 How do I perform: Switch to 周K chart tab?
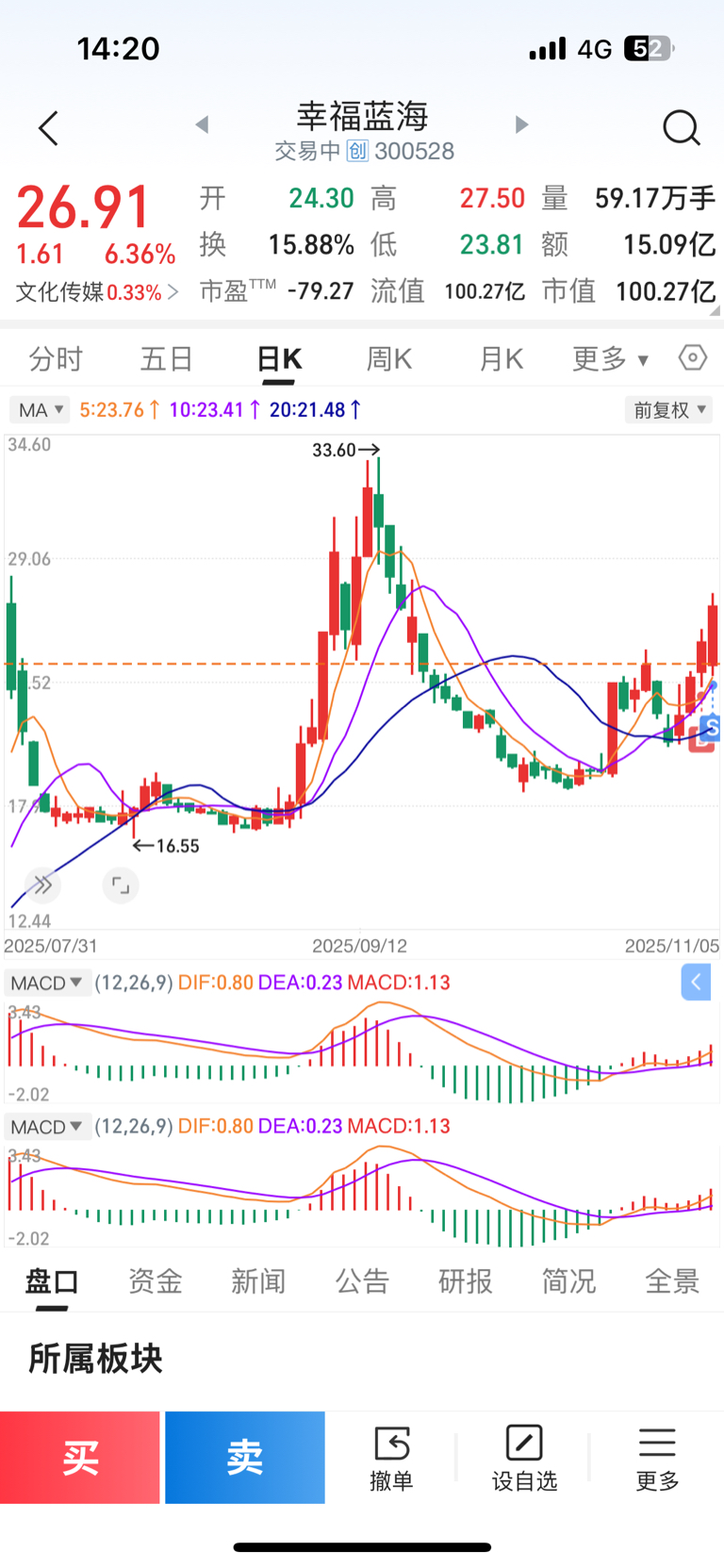[x=389, y=359]
